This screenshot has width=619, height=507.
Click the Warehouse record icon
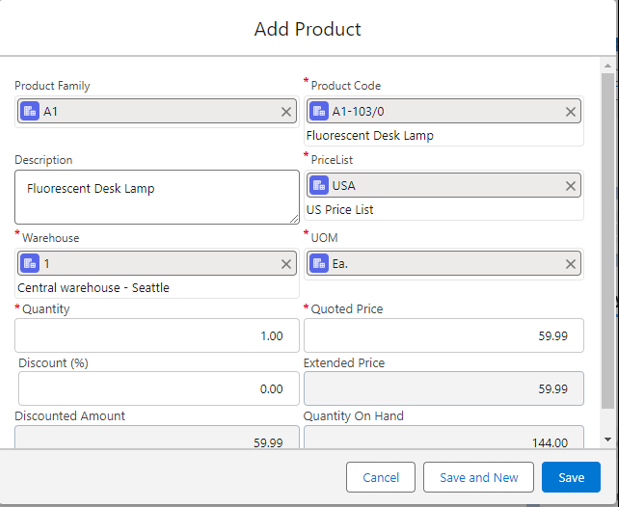coord(30,264)
